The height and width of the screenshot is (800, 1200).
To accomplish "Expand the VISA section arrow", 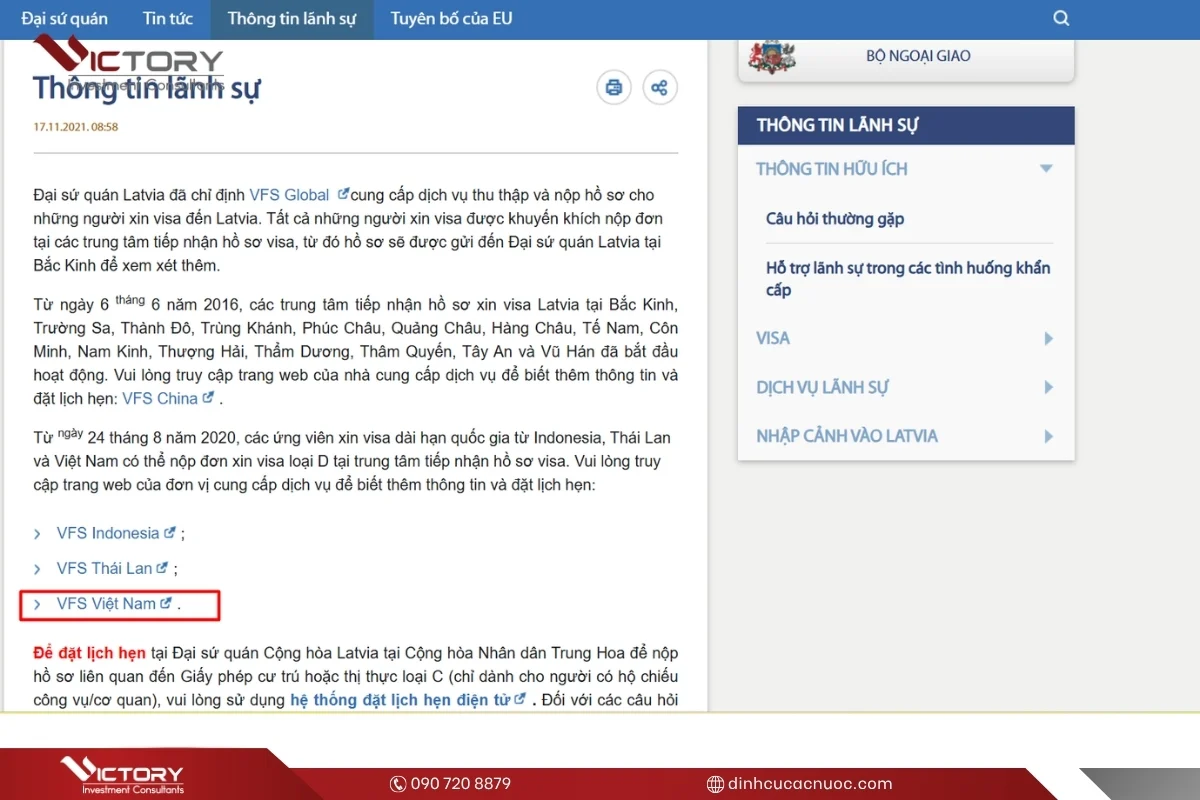I will (x=1049, y=338).
